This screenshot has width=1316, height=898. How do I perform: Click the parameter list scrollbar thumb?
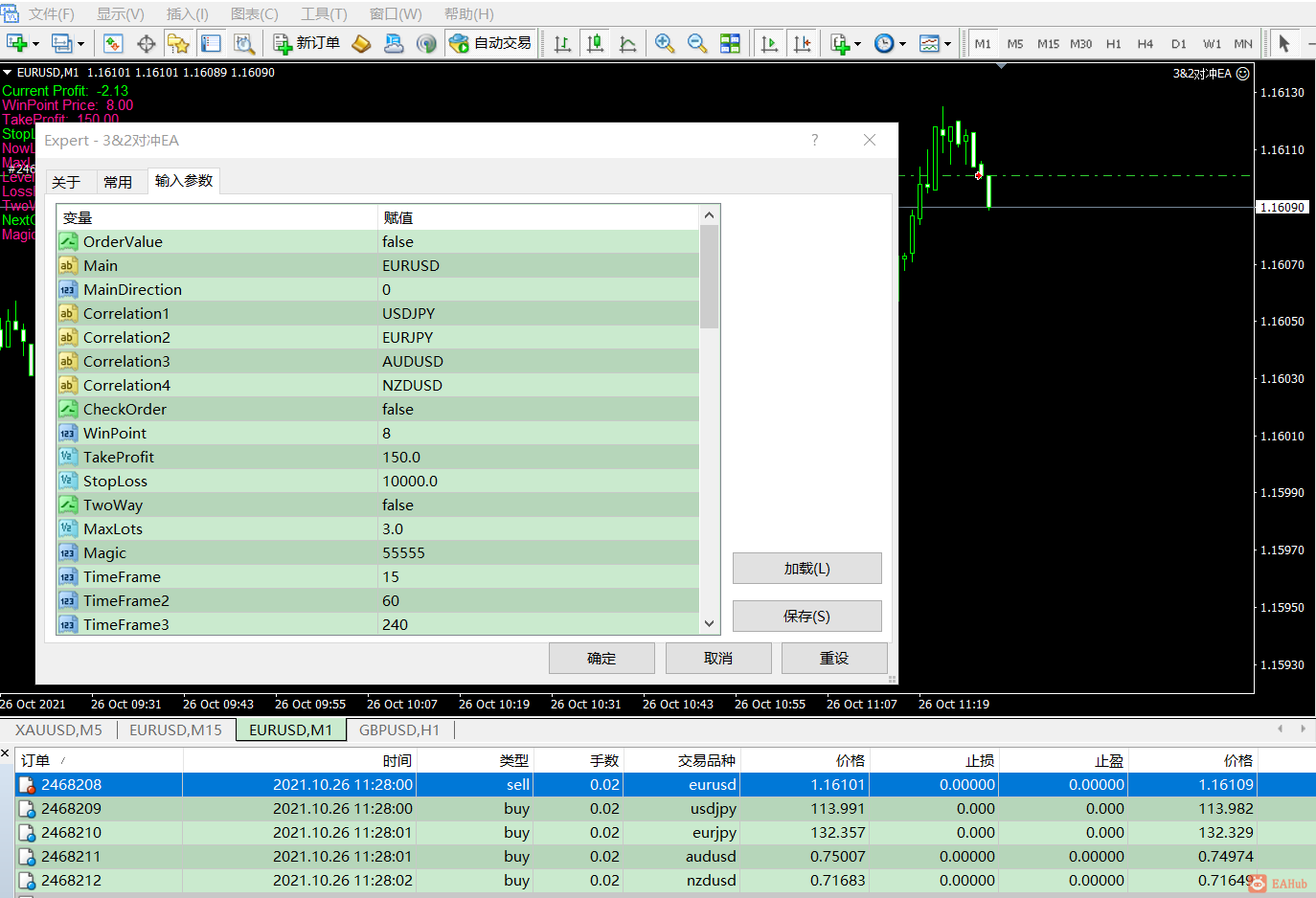click(x=709, y=278)
